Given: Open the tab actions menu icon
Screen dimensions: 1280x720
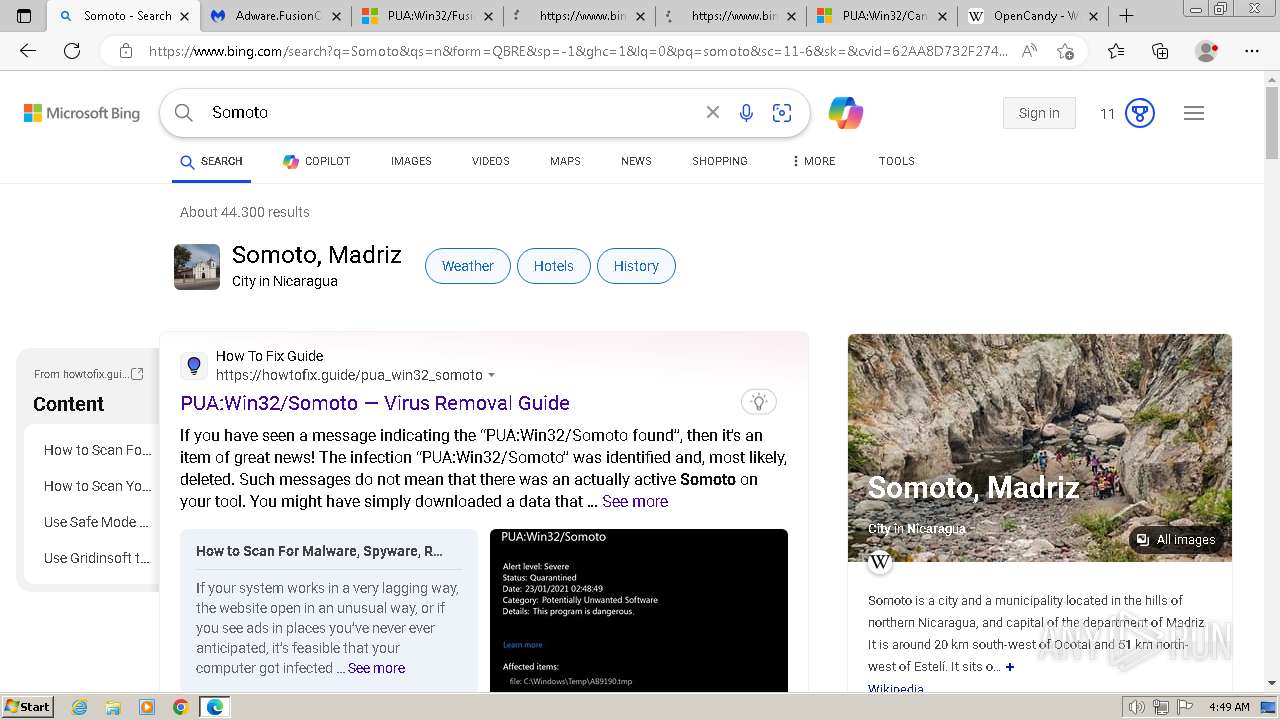Looking at the screenshot, I should [24, 16].
